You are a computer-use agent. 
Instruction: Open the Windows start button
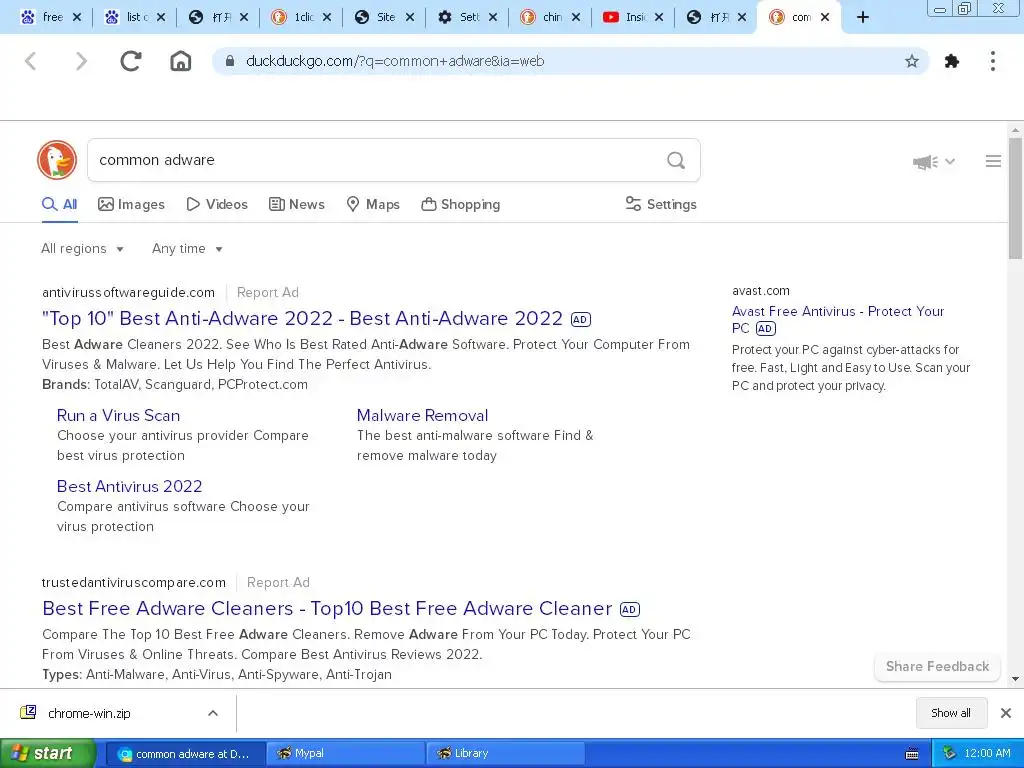pyautogui.click(x=46, y=754)
